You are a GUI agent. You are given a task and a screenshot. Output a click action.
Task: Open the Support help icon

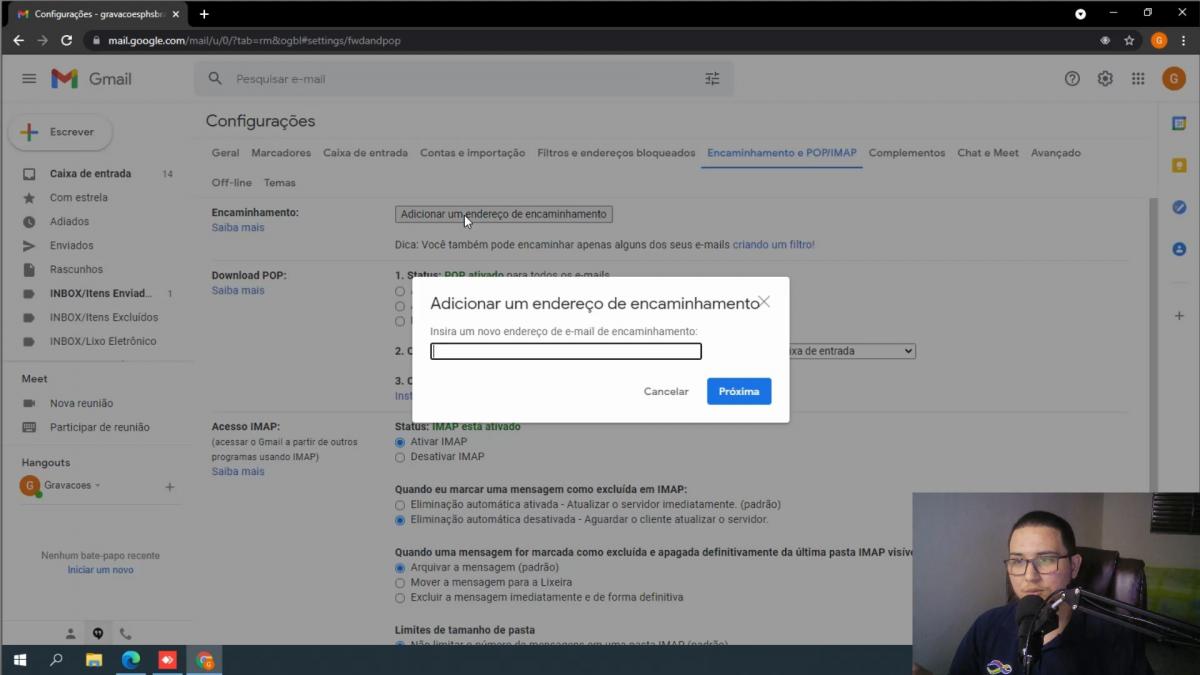coord(1072,79)
